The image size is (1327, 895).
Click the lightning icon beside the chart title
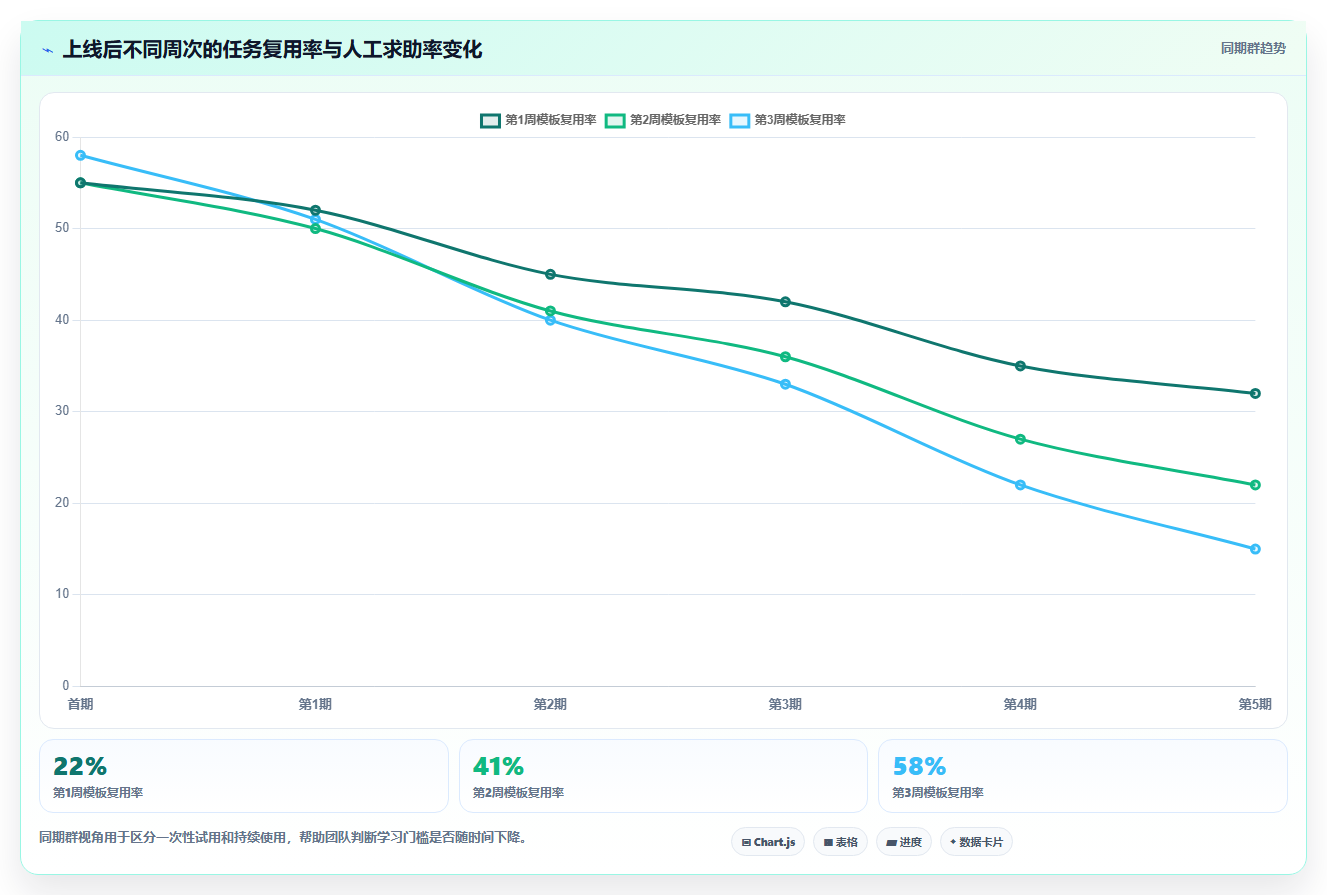[x=48, y=50]
